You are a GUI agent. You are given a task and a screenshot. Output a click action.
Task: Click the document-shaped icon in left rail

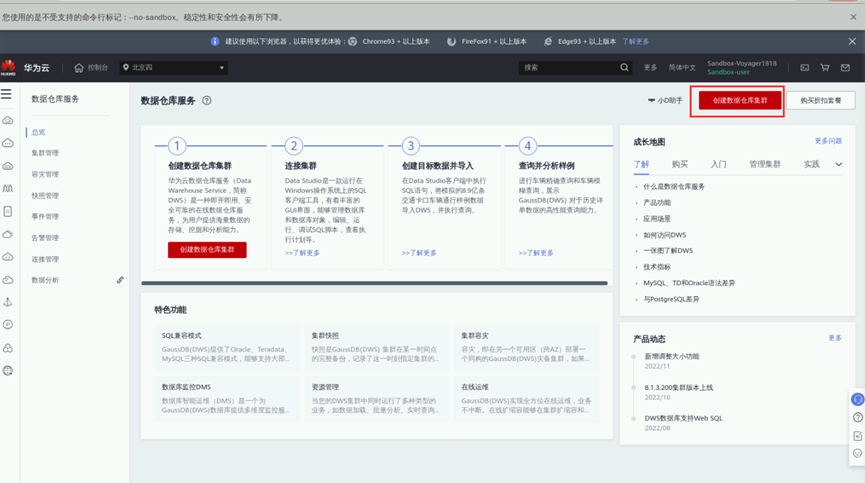(8, 211)
